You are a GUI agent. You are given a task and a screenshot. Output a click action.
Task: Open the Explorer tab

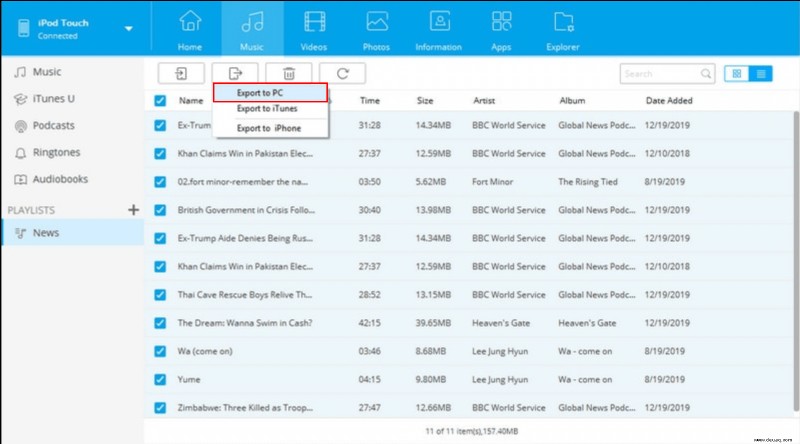(x=563, y=30)
